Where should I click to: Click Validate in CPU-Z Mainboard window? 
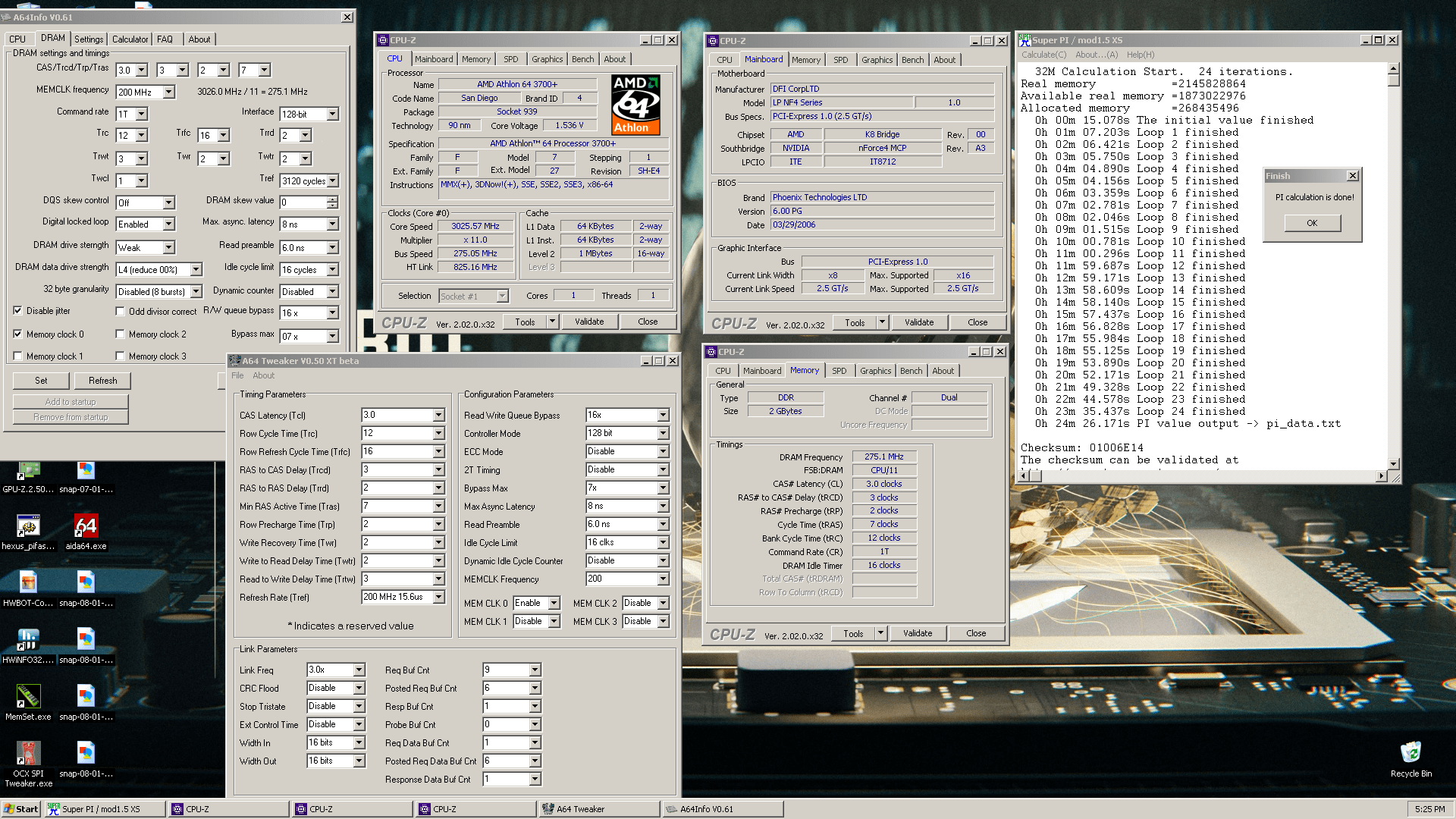[919, 322]
